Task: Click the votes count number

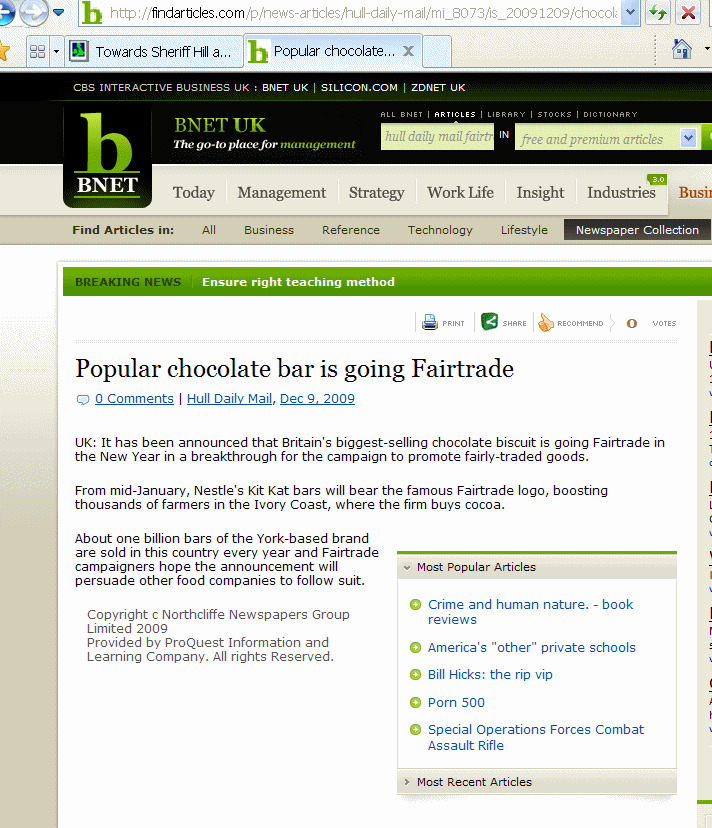Action: 632,323
